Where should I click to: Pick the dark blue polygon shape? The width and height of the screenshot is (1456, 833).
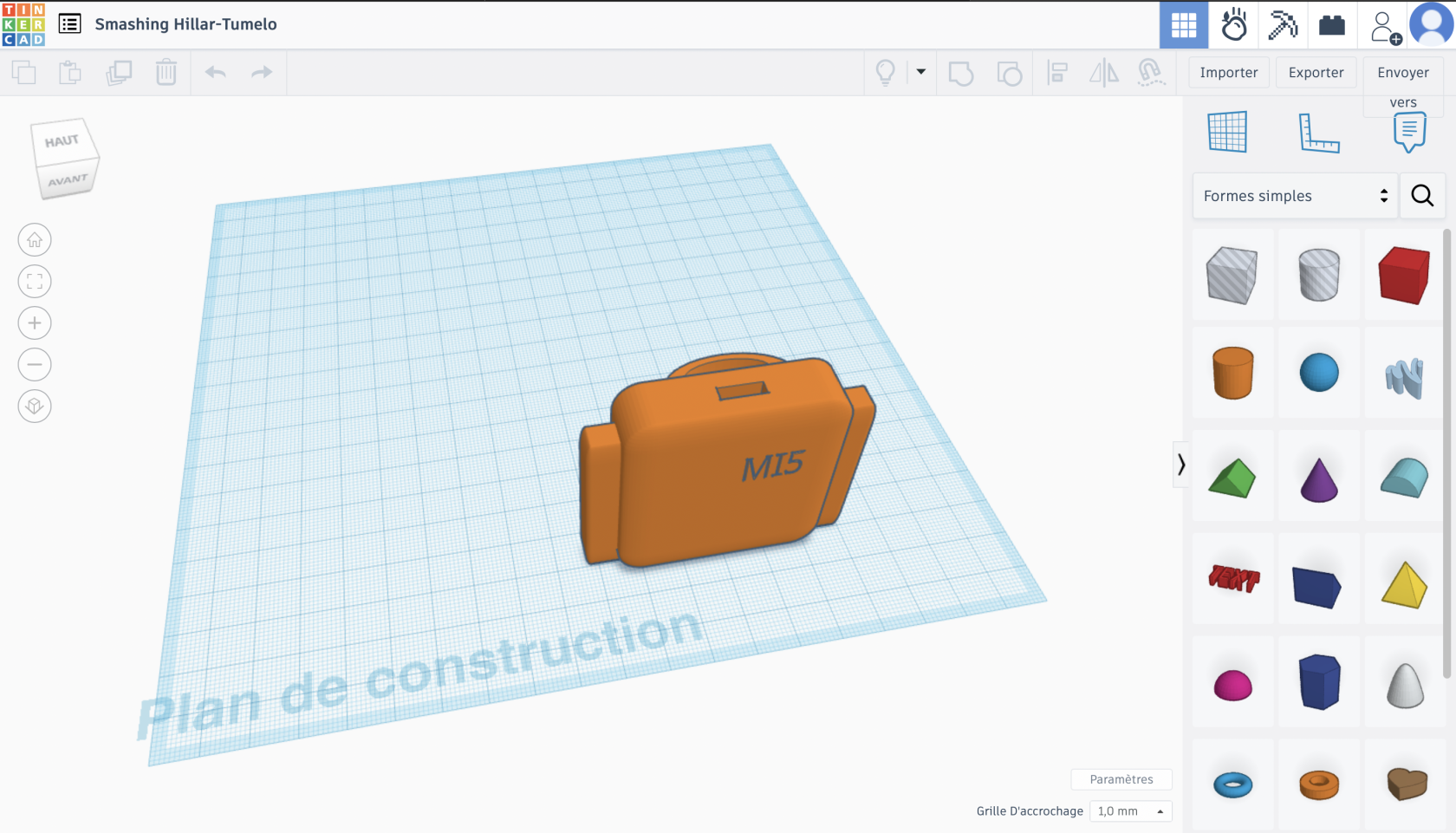pyautogui.click(x=1319, y=681)
